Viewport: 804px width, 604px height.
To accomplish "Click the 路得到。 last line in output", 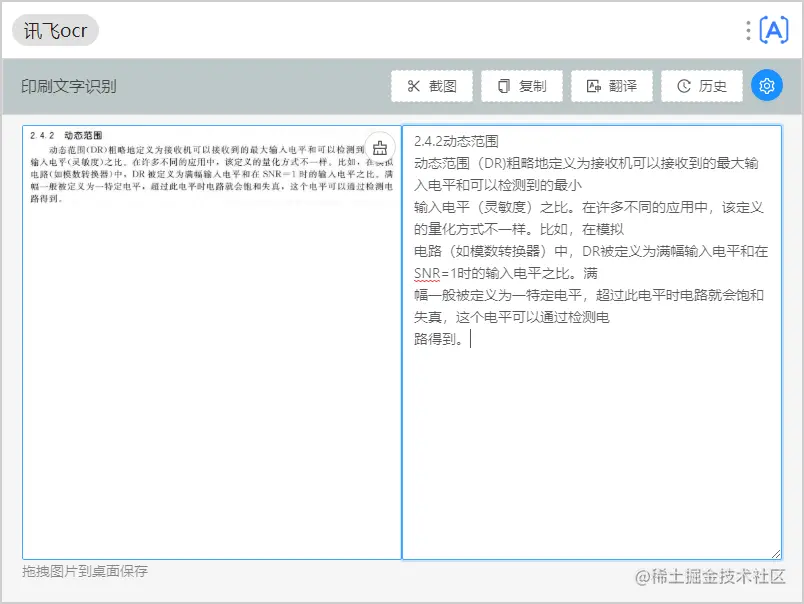I will (439, 339).
